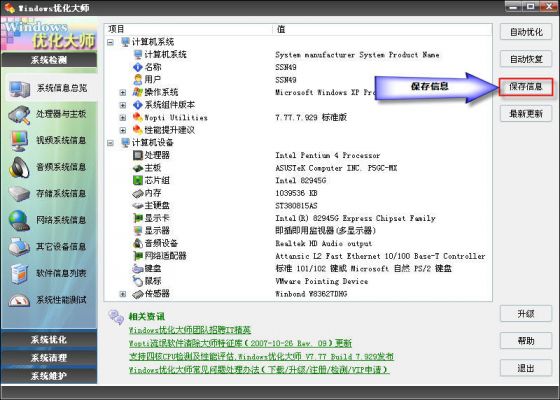560x400 pixels.
Task: Click the 主硬盘 disk icon
Action: (138, 206)
